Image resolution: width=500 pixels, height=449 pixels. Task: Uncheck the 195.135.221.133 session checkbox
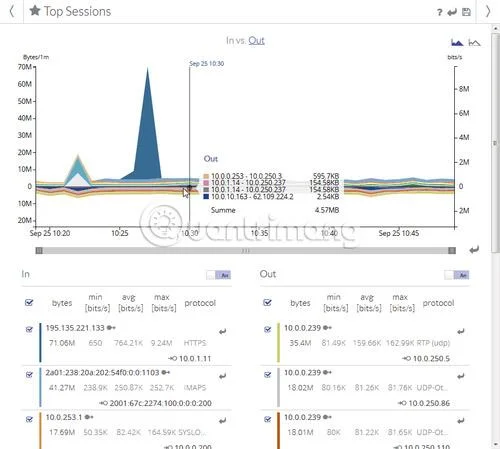click(x=29, y=329)
